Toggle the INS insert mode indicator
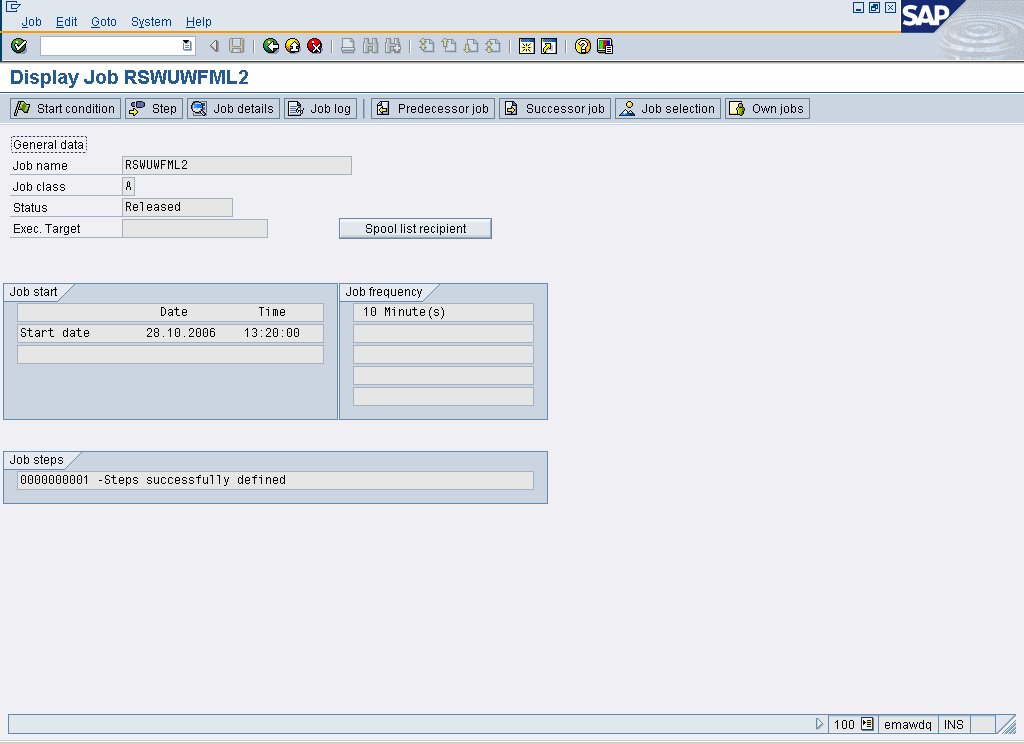Viewport: 1024px width, 744px height. (x=954, y=724)
